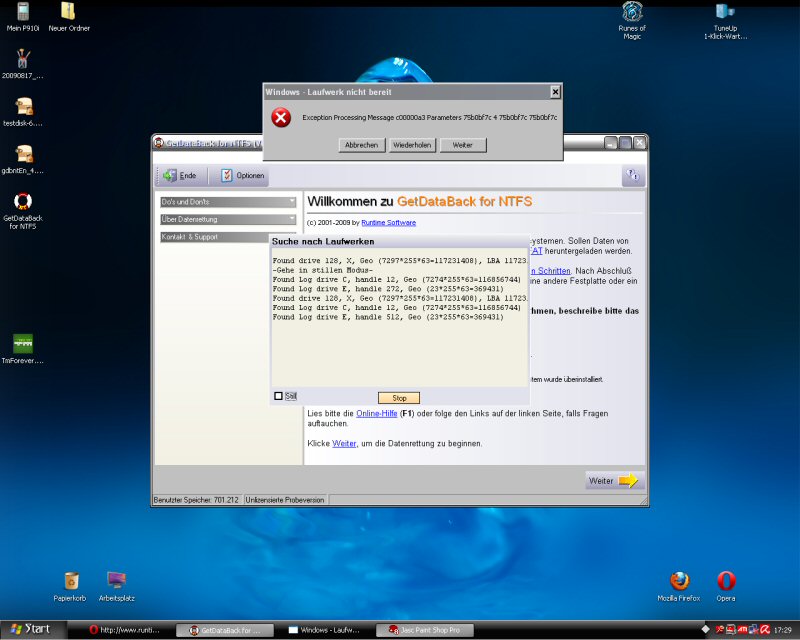Screen dimensions: 800x640
Task: Switch to GetDataBack taskbar button
Action: pos(224,630)
